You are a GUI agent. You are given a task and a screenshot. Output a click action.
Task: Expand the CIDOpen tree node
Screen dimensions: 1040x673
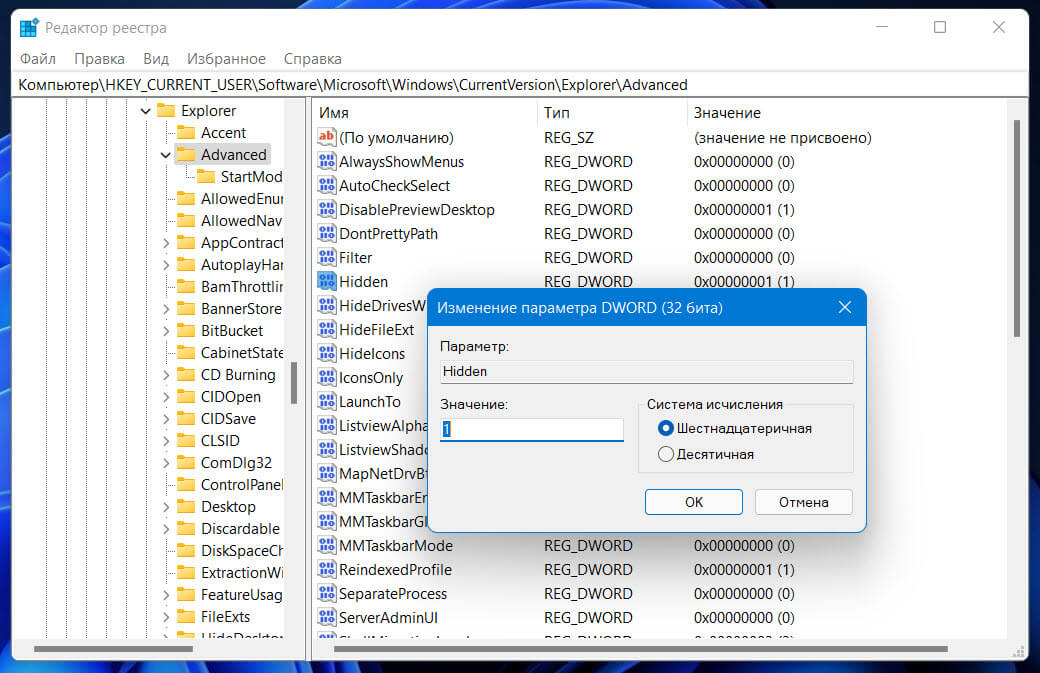166,397
